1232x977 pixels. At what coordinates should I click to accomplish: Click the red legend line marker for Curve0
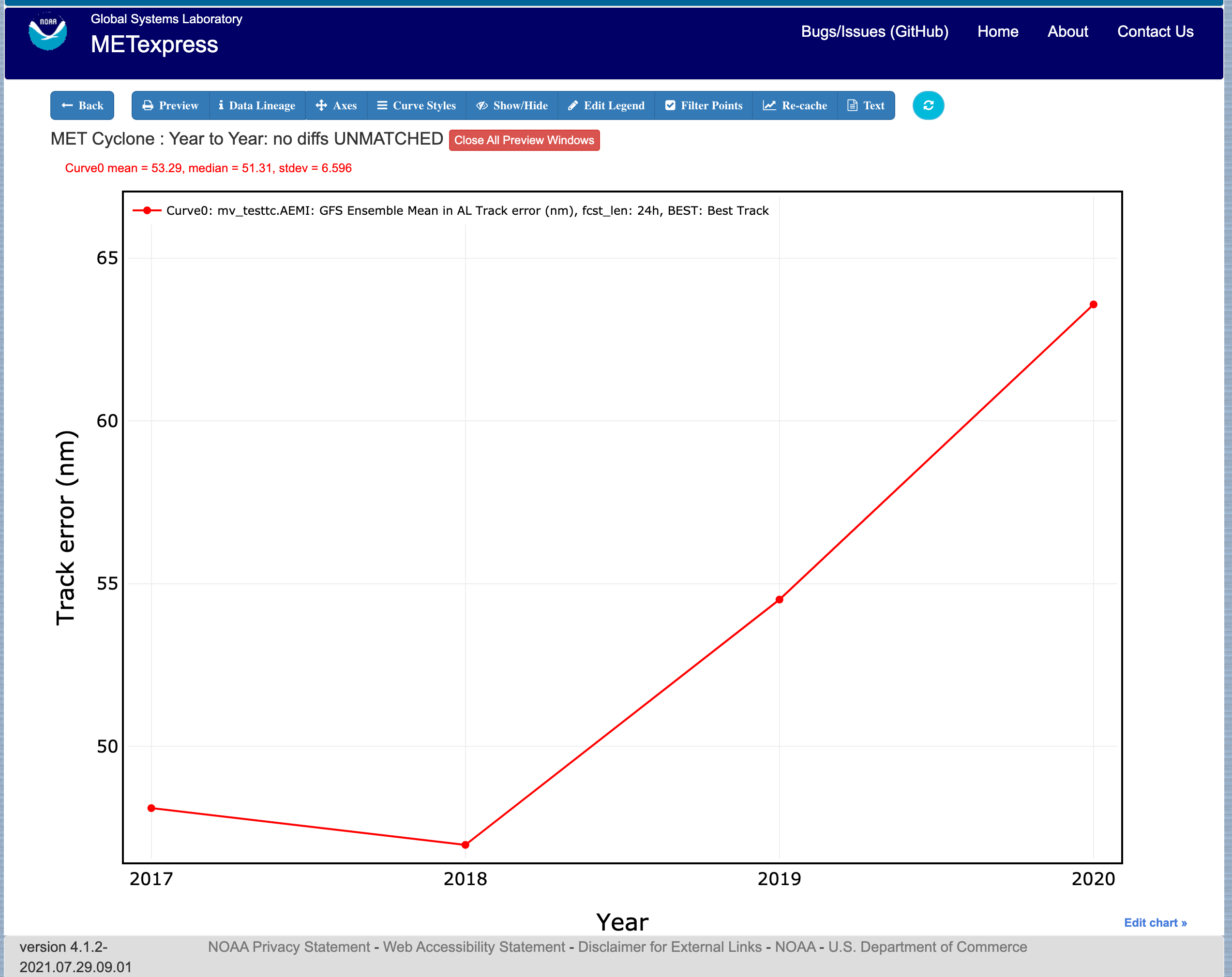tap(147, 211)
